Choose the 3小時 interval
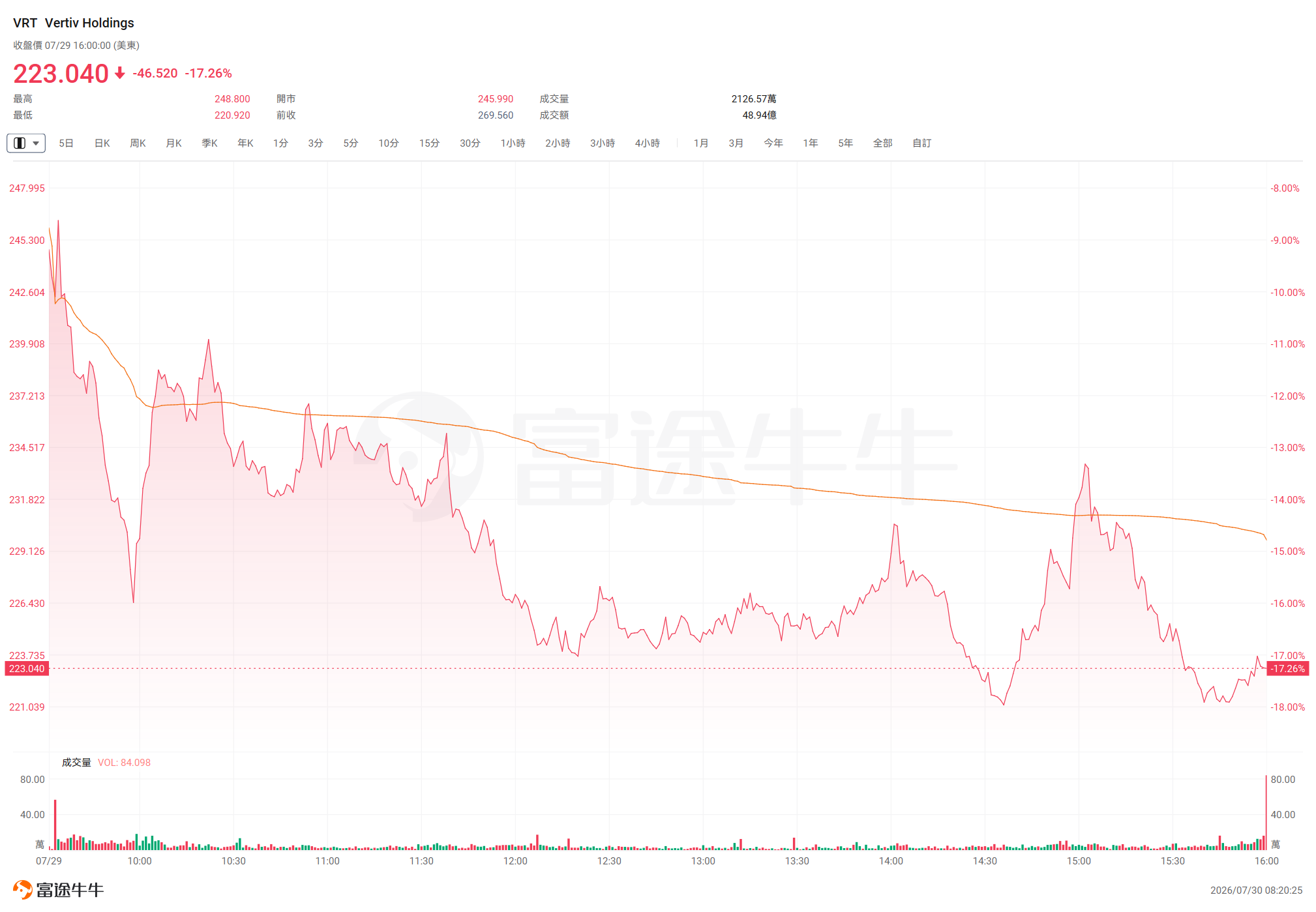This screenshot has width=1316, height=912. pyautogui.click(x=603, y=143)
